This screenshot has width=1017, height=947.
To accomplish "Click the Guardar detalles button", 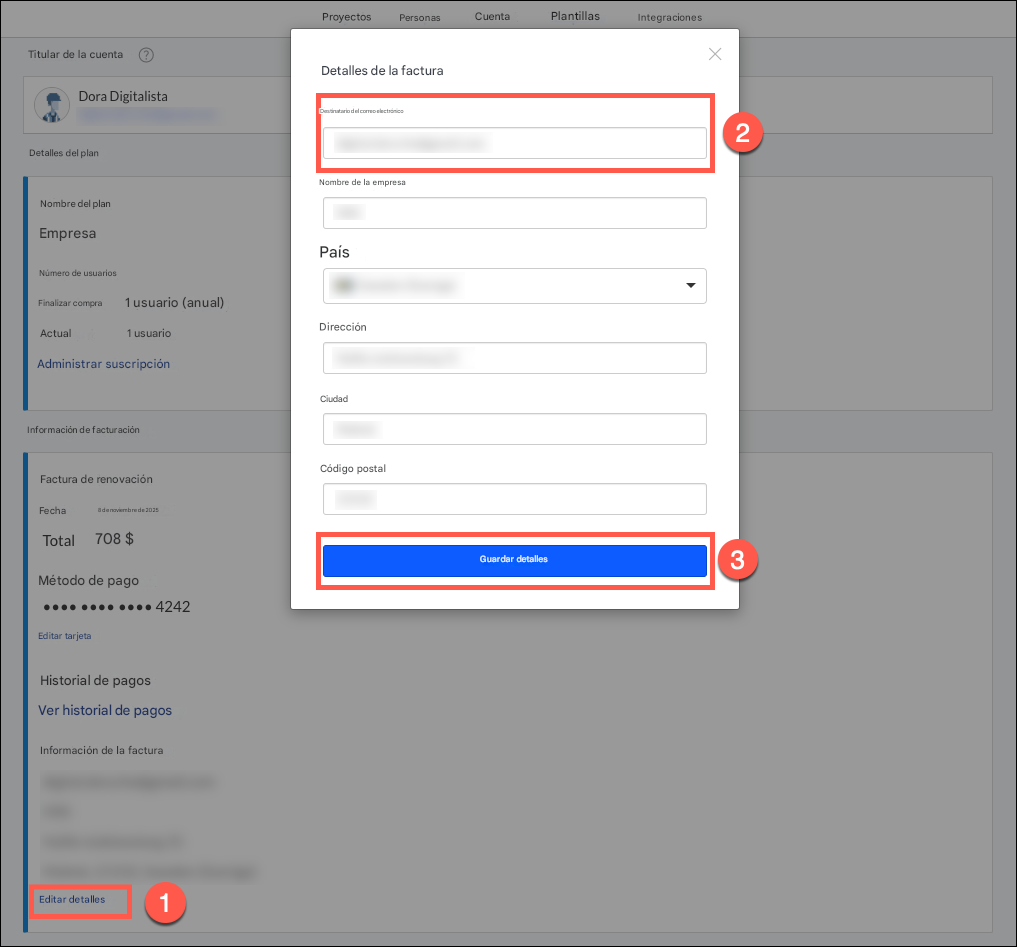I will pyautogui.click(x=514, y=560).
